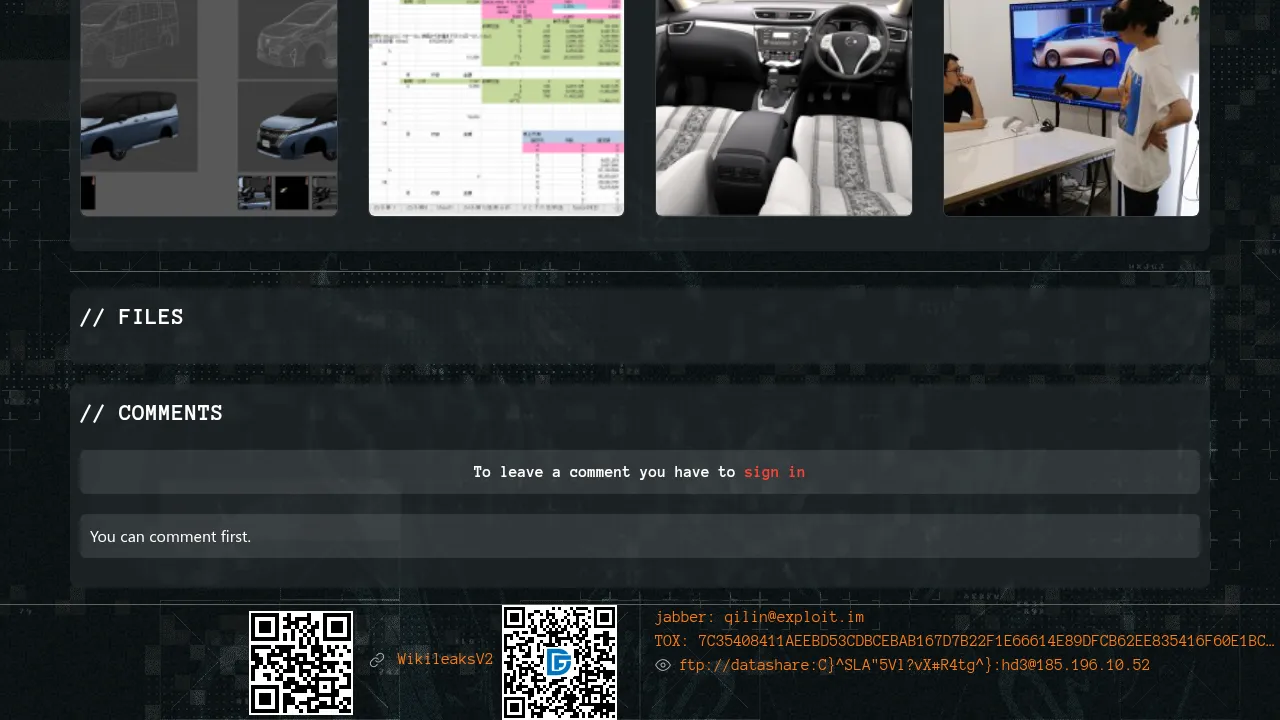Click the "You can comment first." box
Viewport: 1280px width, 720px height.
(x=640, y=537)
